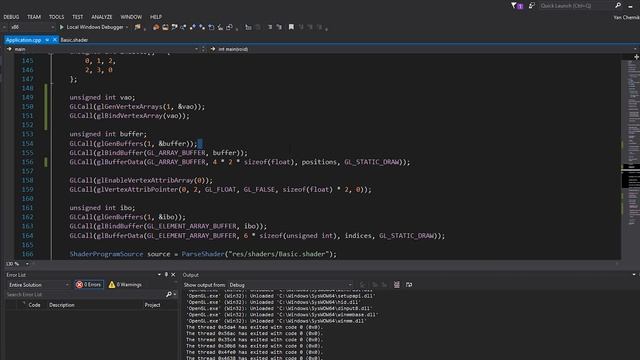Image resolution: width=640 pixels, height=360 pixels.
Task: Expand the Local Windows Debugger dropdown arrow
Action: point(127,27)
